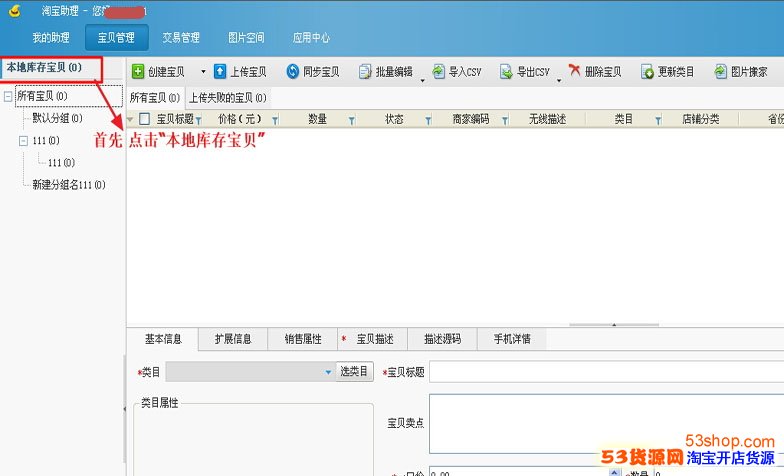
Task: Select 默认分组 (0) tree item
Action: (x=57, y=118)
